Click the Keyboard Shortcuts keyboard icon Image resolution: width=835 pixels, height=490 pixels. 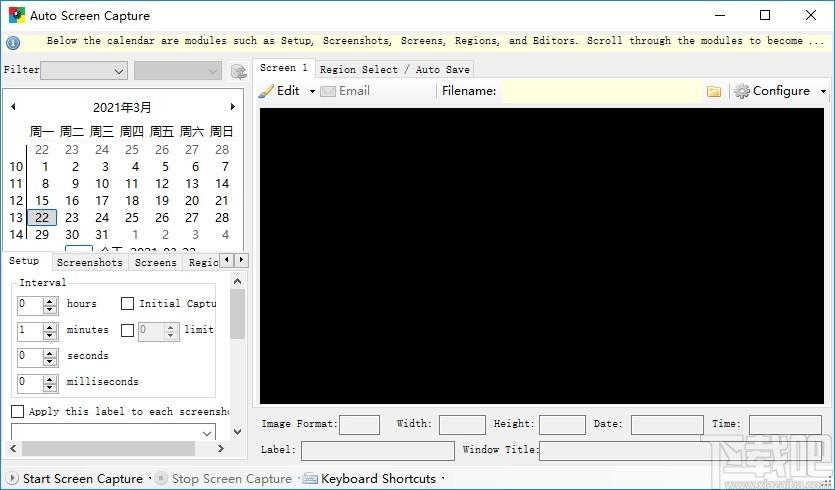[310, 478]
